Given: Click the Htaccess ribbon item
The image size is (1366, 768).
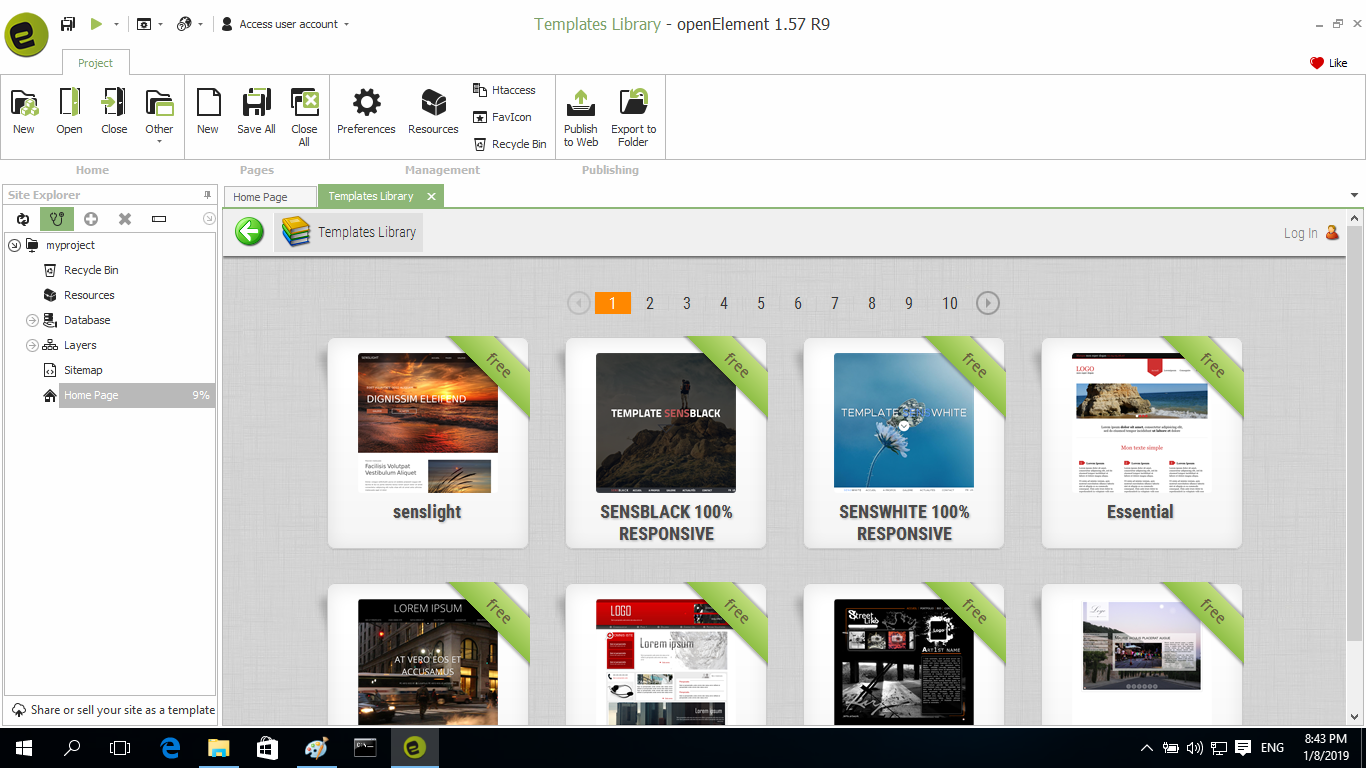Looking at the screenshot, I should (x=504, y=90).
